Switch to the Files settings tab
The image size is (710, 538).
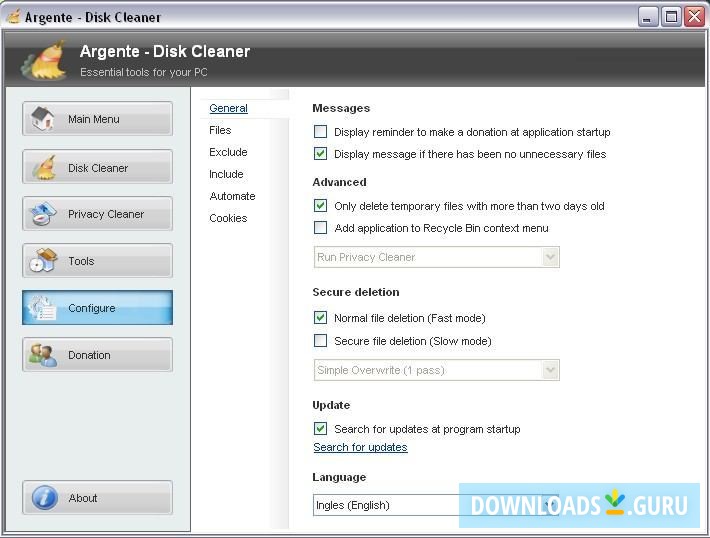click(220, 130)
